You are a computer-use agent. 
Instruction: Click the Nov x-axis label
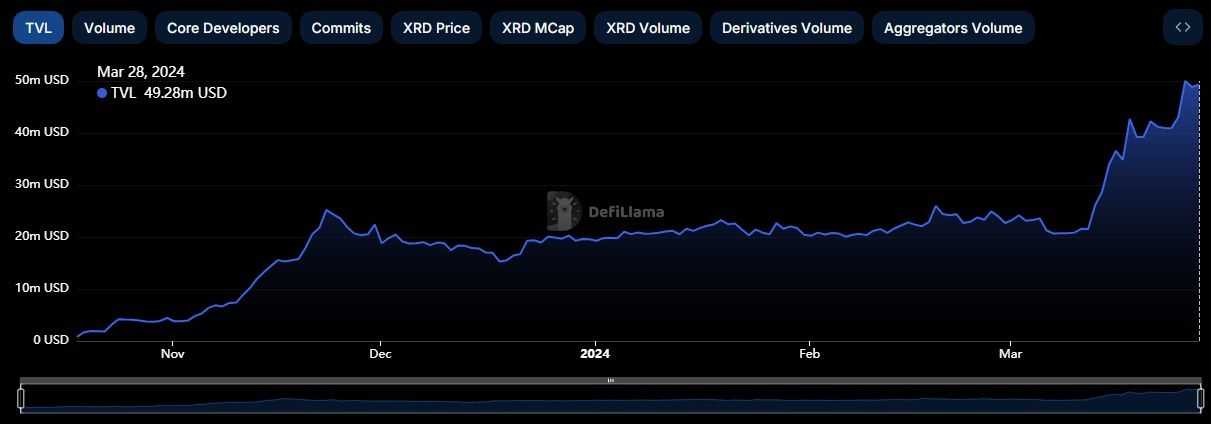(x=173, y=353)
